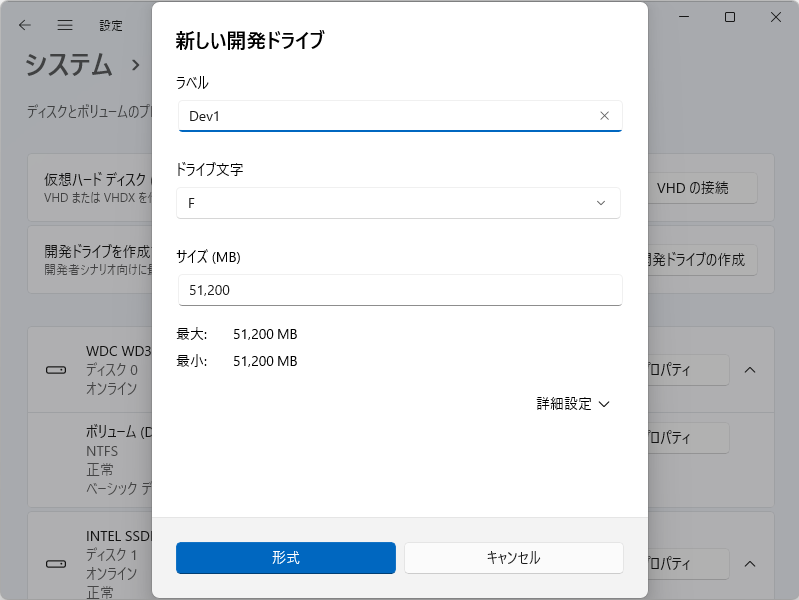
Task: Open プロパティ for Disk 0
Action: pyautogui.click(x=688, y=370)
